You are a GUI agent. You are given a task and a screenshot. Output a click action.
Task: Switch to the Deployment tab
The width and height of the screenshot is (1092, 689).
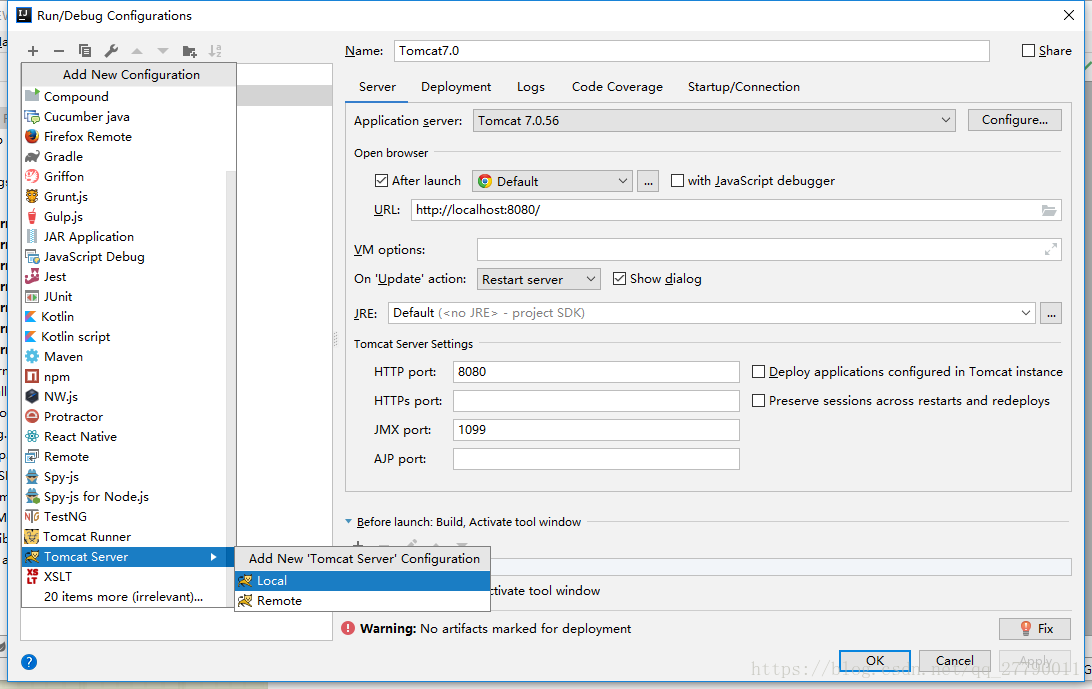pos(456,87)
